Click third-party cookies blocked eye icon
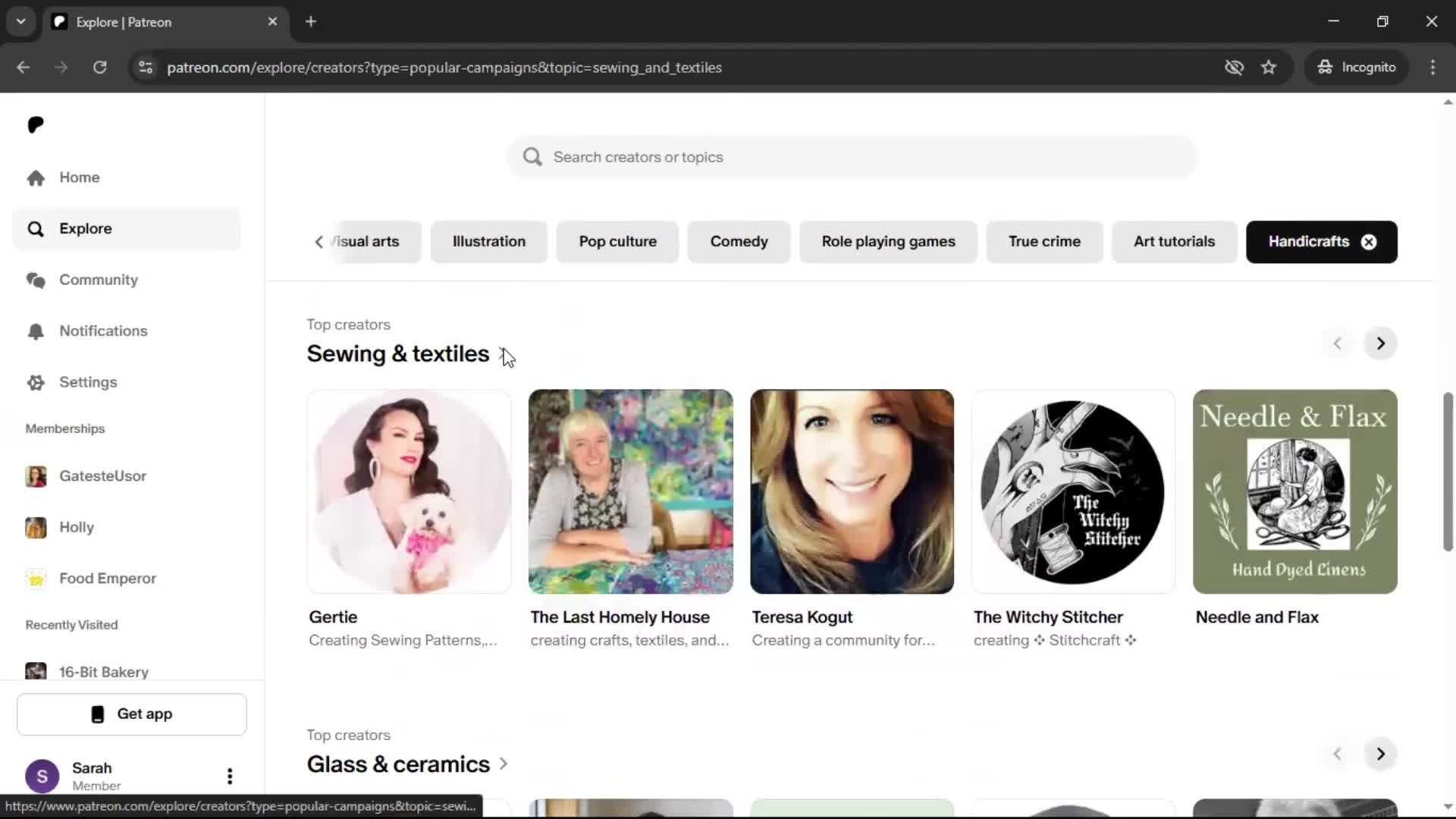 [x=1234, y=67]
